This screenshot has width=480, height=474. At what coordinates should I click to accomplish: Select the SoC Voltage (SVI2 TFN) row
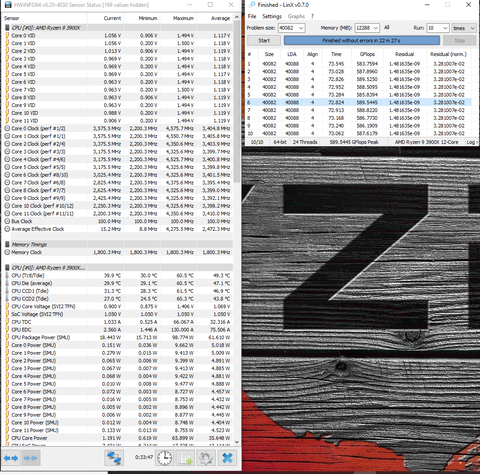coord(118,314)
